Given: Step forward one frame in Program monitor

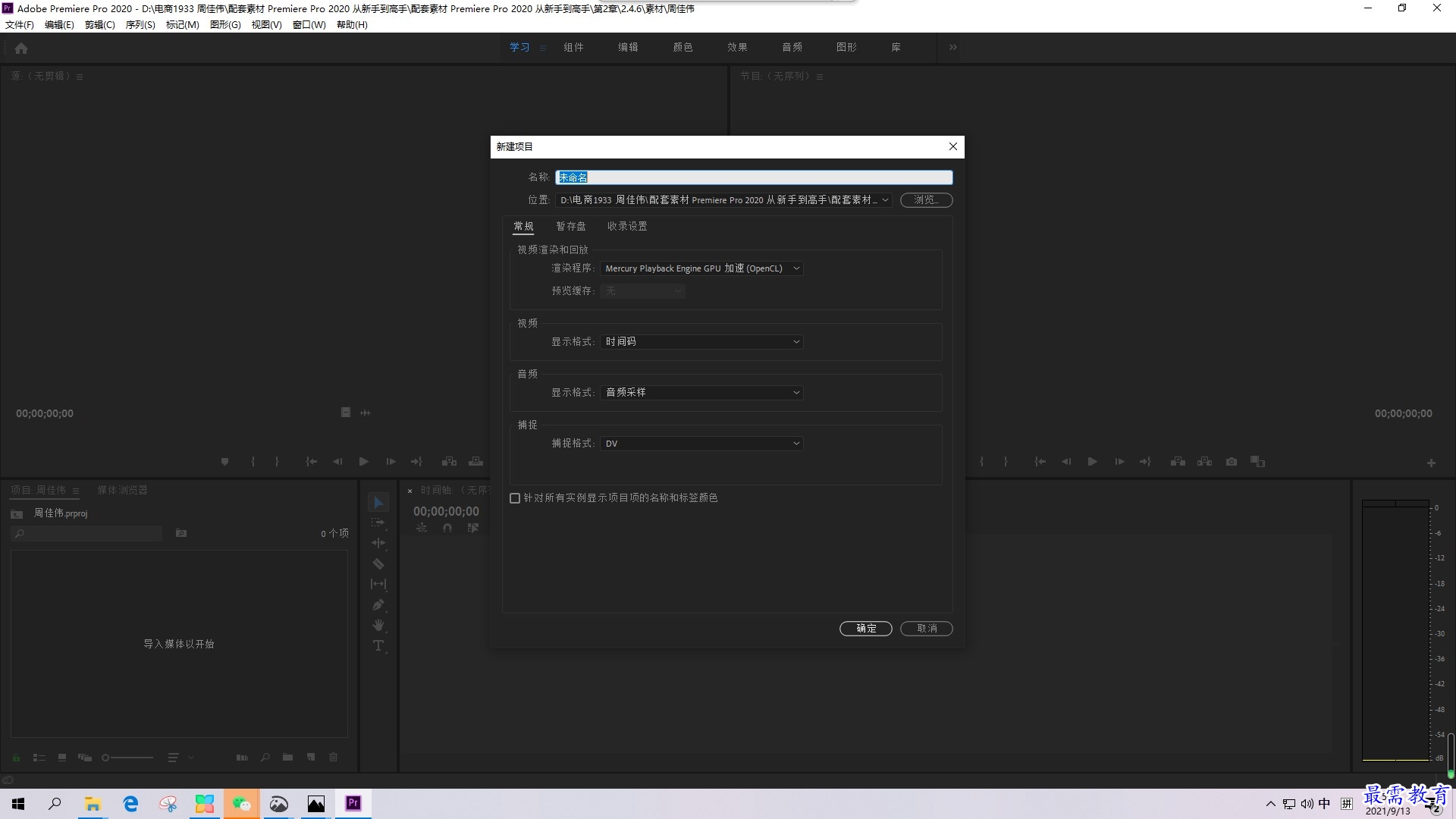Looking at the screenshot, I should point(1119,462).
